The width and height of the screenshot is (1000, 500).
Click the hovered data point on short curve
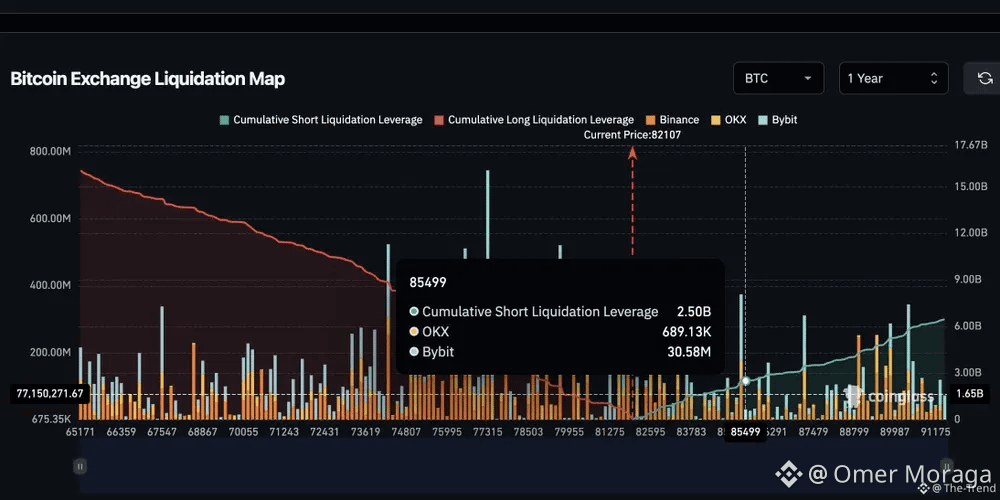pyautogui.click(x=746, y=381)
